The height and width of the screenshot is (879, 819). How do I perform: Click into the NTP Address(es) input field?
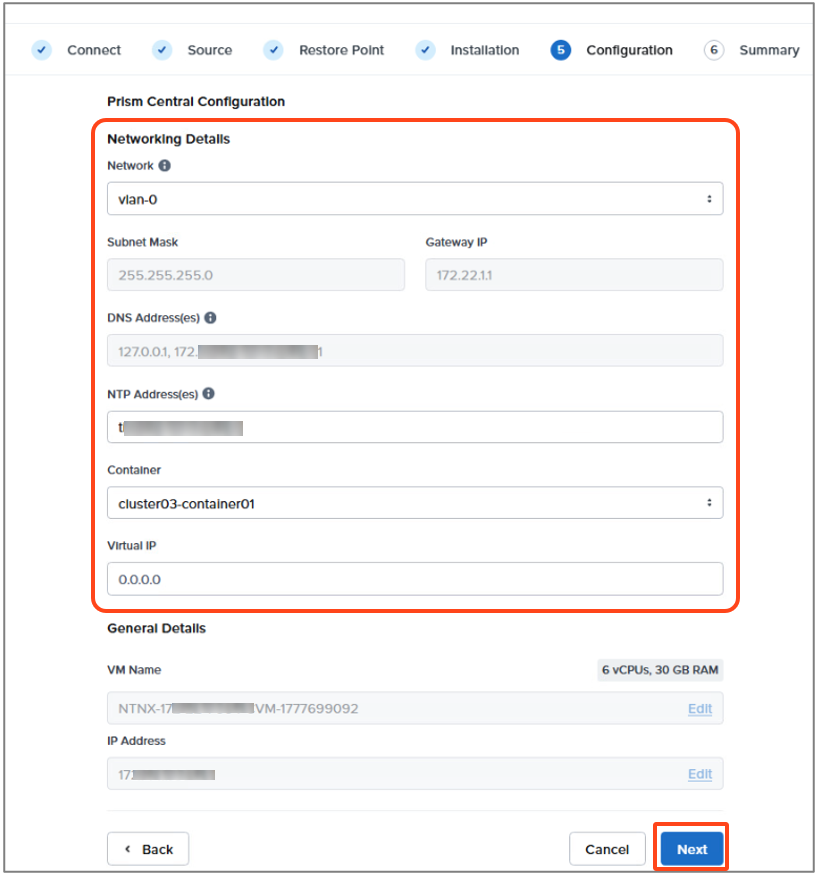pos(415,427)
